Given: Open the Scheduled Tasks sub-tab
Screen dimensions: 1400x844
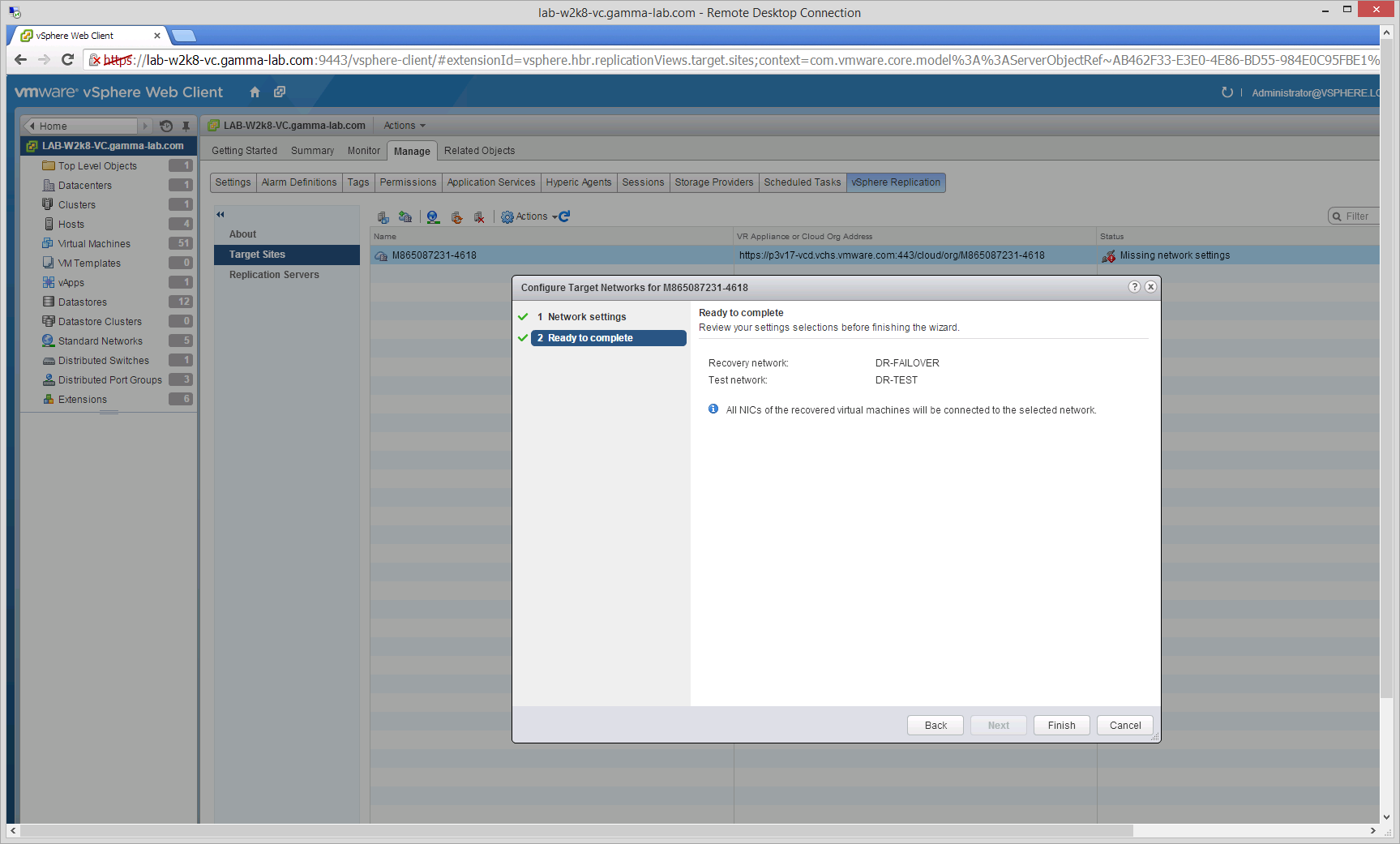Looking at the screenshot, I should (x=802, y=182).
